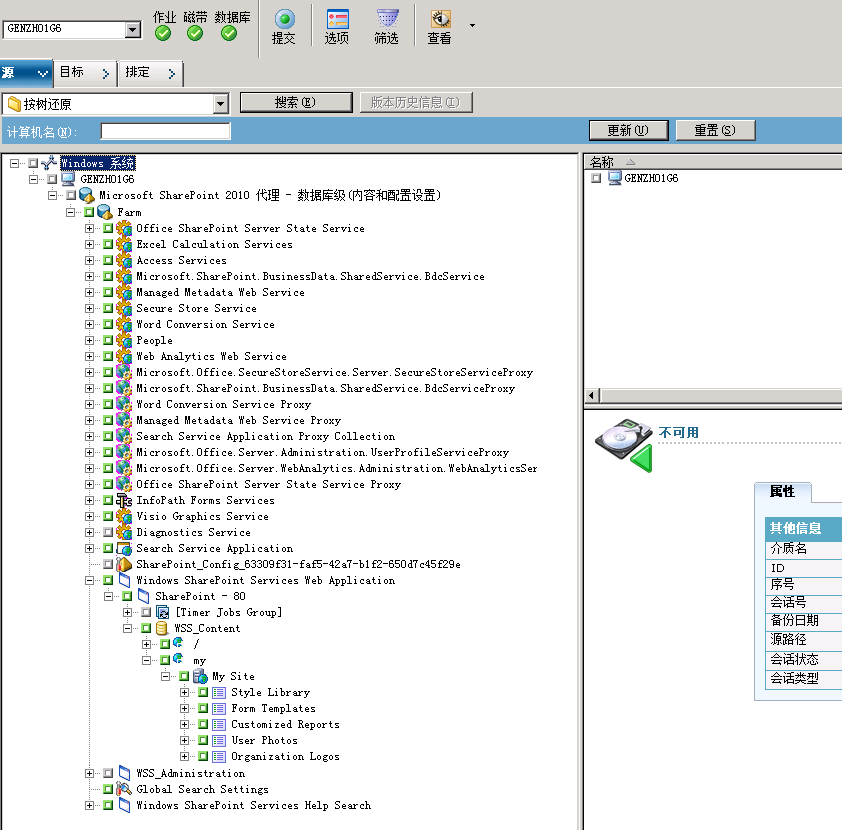This screenshot has width=842, height=830.
Task: Click the 计算机名 input field
Action: (x=165, y=132)
